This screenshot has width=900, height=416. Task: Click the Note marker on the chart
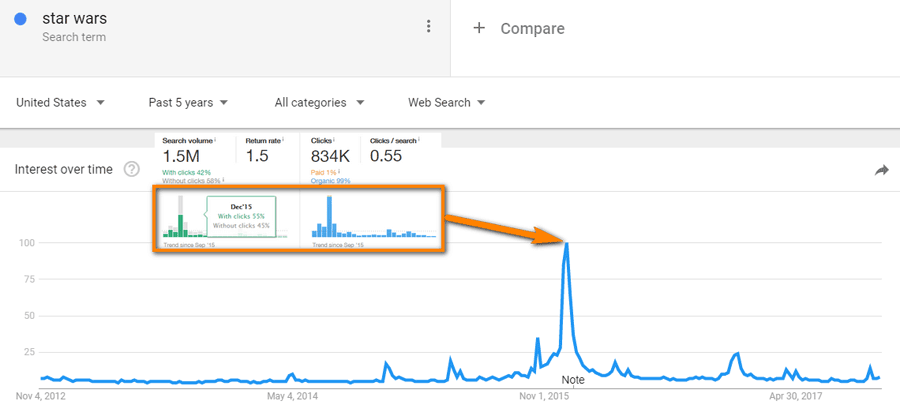pos(573,380)
